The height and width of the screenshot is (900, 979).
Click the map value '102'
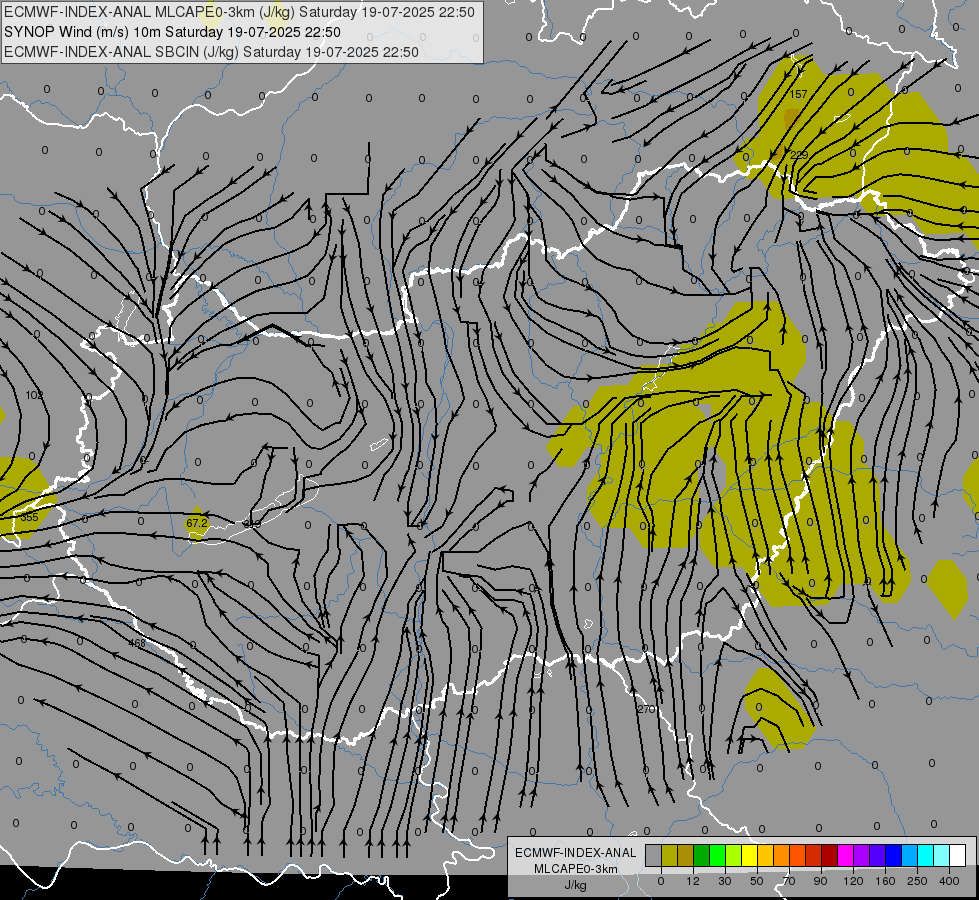tap(34, 395)
